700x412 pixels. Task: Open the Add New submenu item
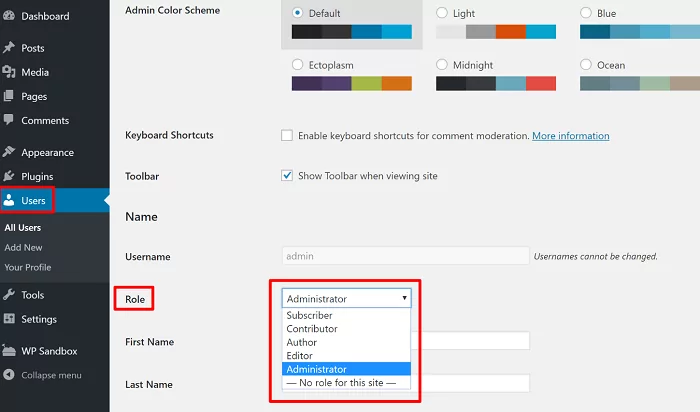[23, 247]
